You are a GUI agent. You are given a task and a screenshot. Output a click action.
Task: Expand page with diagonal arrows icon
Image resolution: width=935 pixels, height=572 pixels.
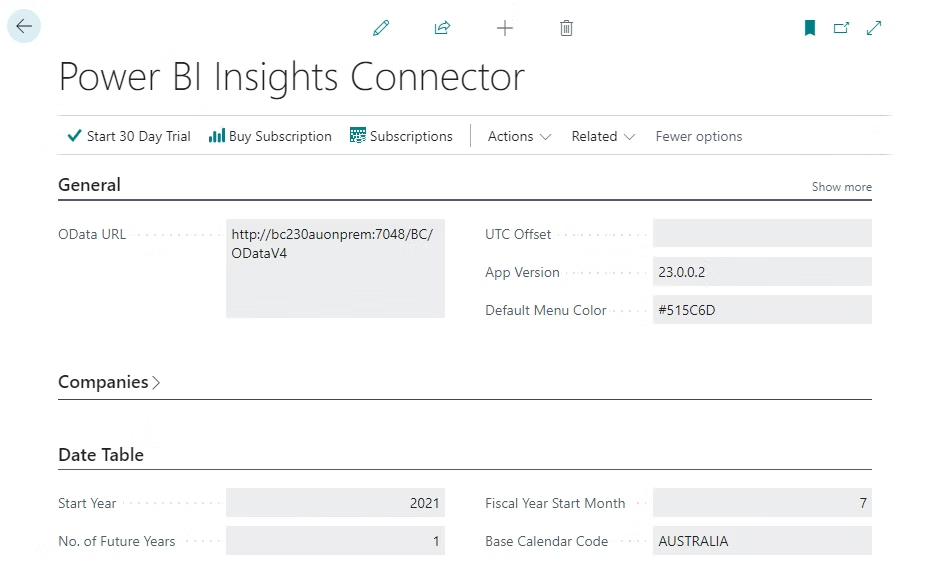tap(874, 28)
